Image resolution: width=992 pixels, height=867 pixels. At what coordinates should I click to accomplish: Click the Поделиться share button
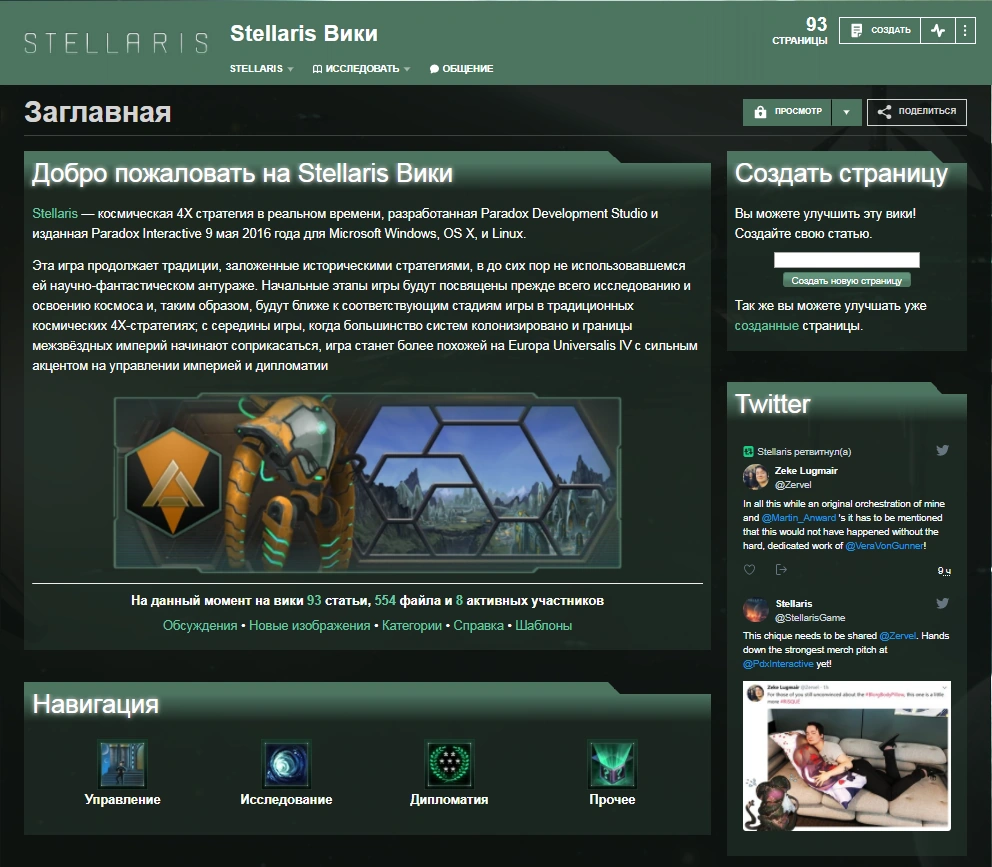coord(917,112)
